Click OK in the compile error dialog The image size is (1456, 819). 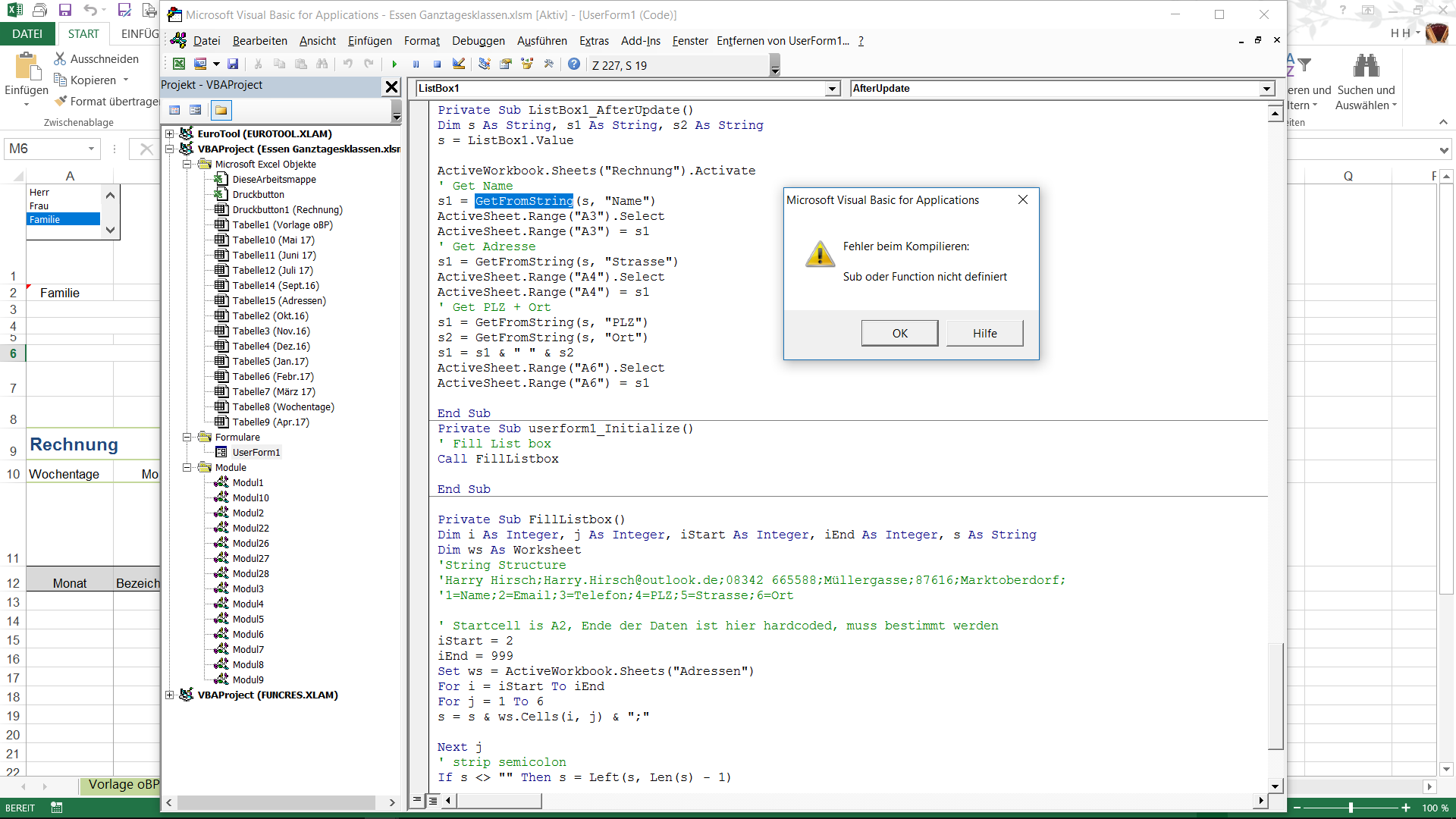pos(899,333)
